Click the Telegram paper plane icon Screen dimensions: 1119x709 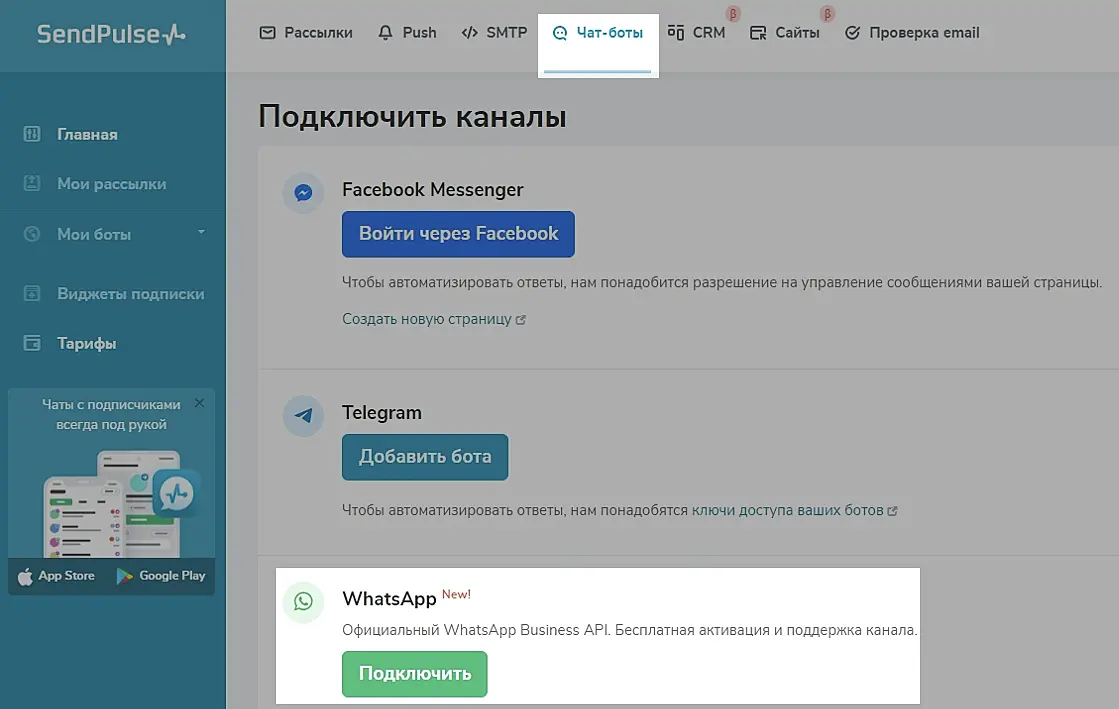click(303, 416)
